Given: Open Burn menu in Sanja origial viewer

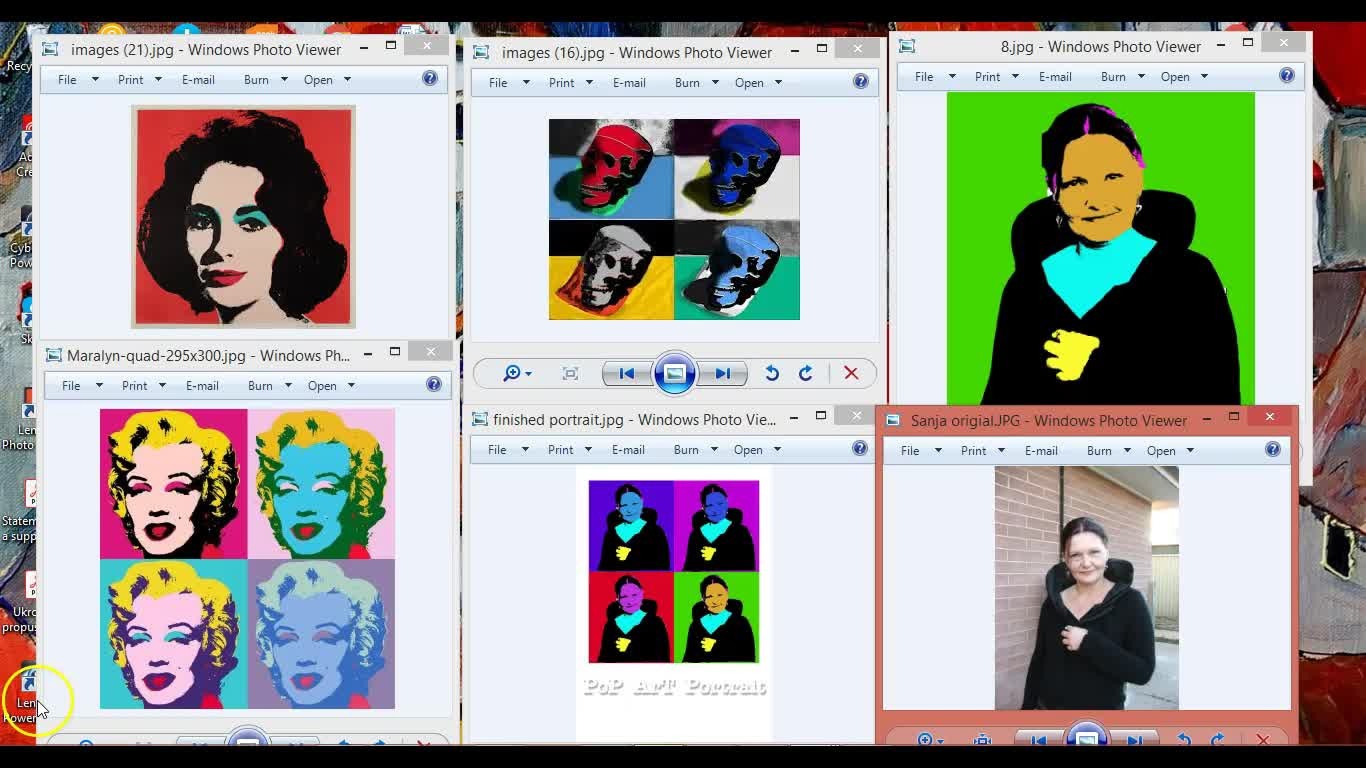Looking at the screenshot, I should pyautogui.click(x=1108, y=450).
